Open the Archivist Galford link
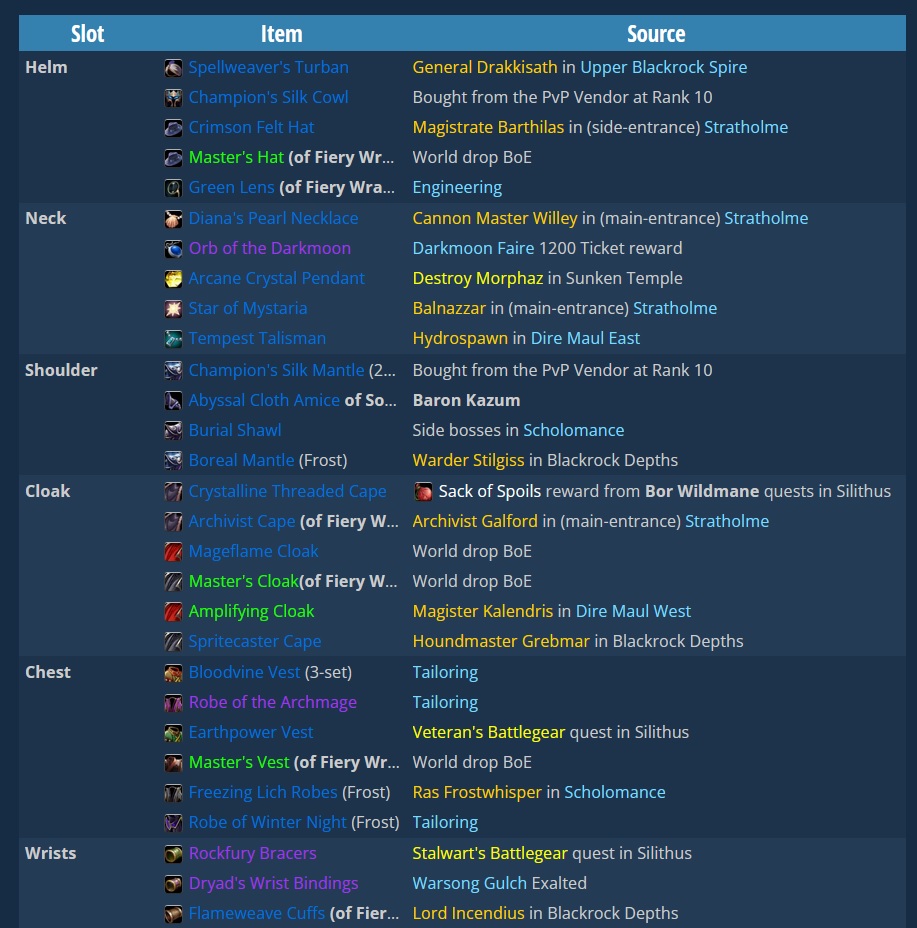 click(475, 521)
